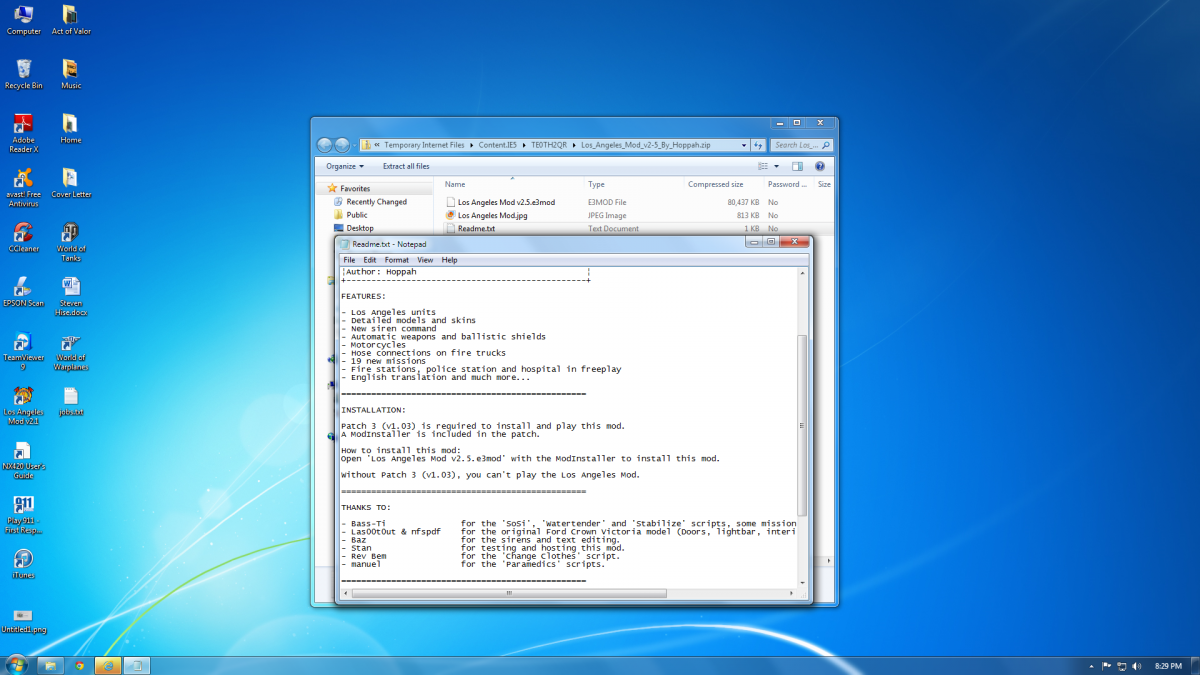The image size is (1200, 675).
Task: Select the TeamViewer 9 desktop icon
Action: [23, 351]
